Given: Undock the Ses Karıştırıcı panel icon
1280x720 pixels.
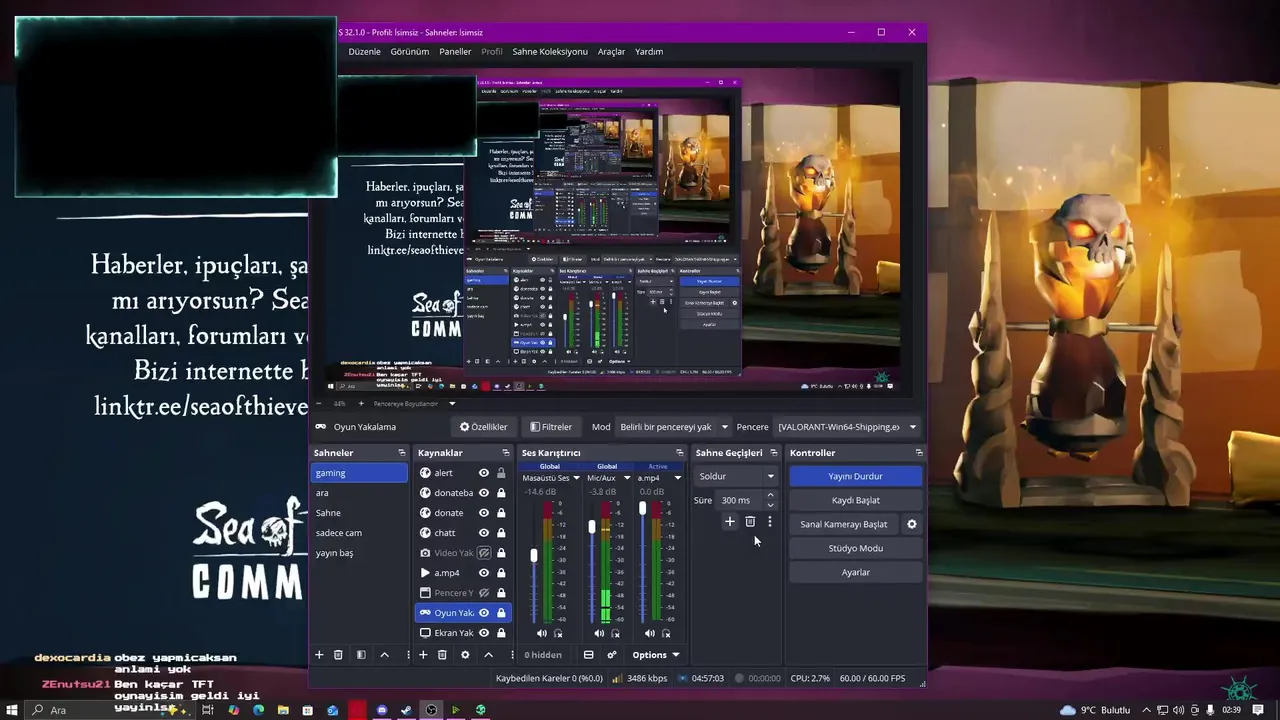Looking at the screenshot, I should (680, 453).
